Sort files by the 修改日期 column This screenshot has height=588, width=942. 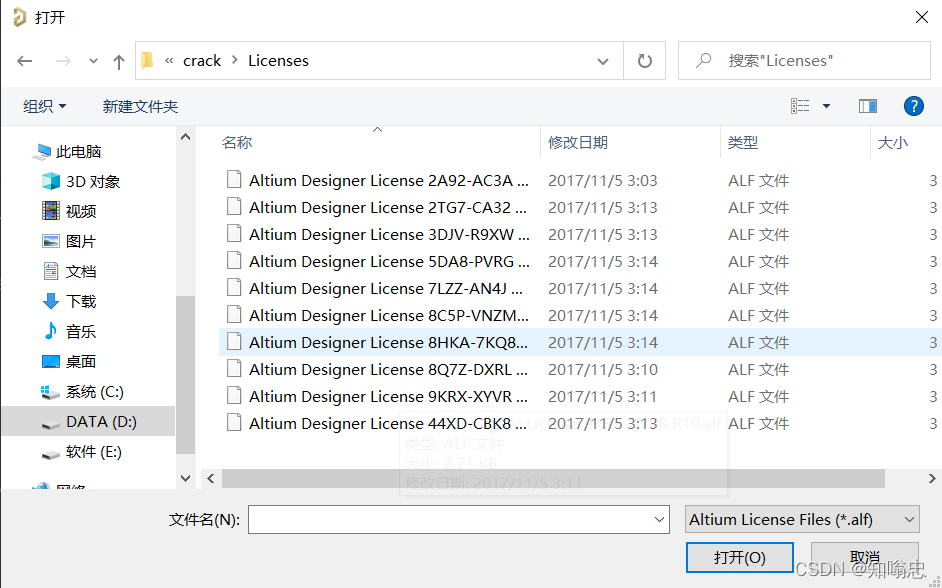[x=579, y=143]
